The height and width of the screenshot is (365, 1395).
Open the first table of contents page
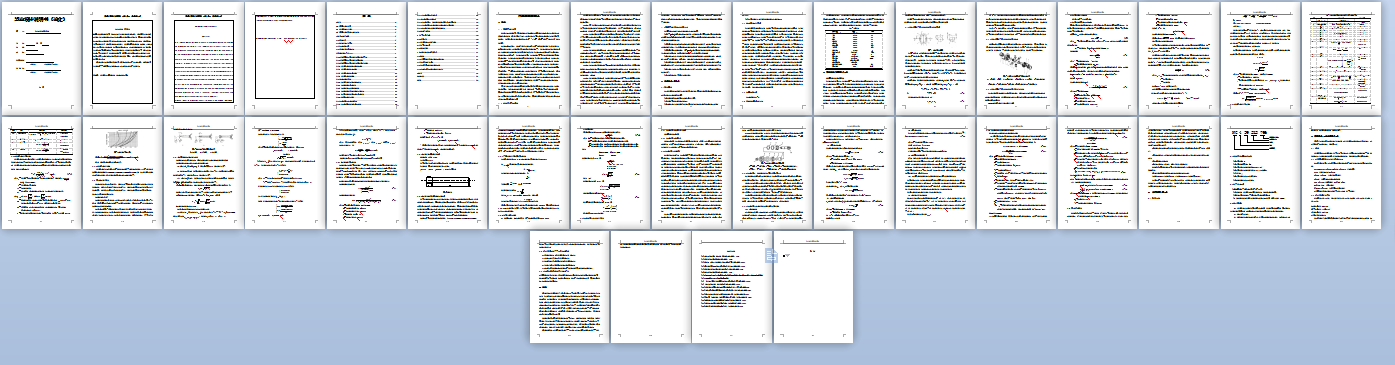pyautogui.click(x=366, y=56)
